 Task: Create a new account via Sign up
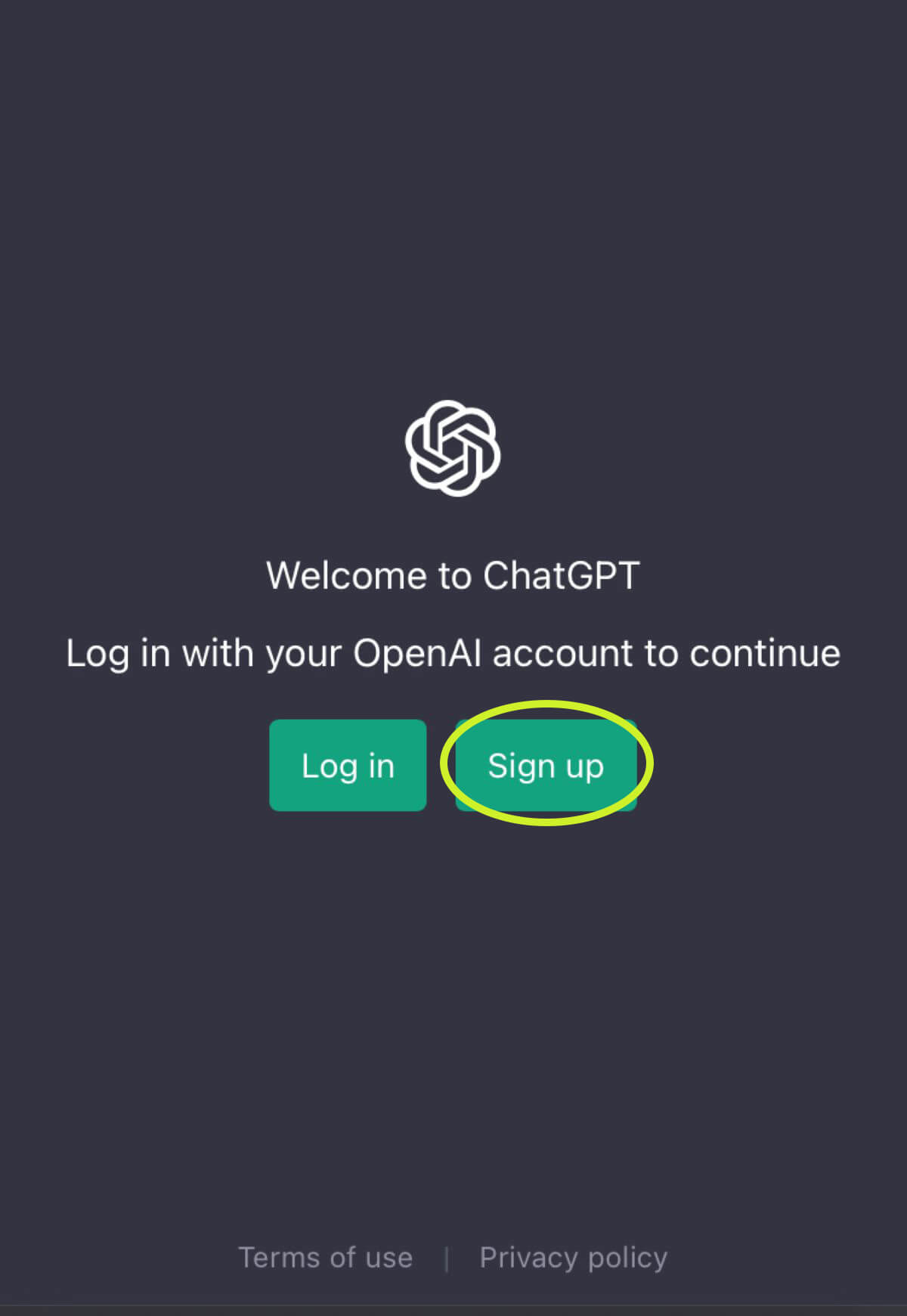(x=546, y=765)
